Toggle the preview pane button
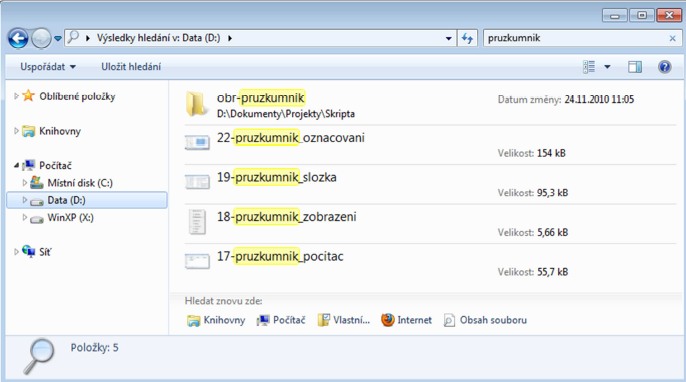The image size is (686, 382). pos(635,67)
